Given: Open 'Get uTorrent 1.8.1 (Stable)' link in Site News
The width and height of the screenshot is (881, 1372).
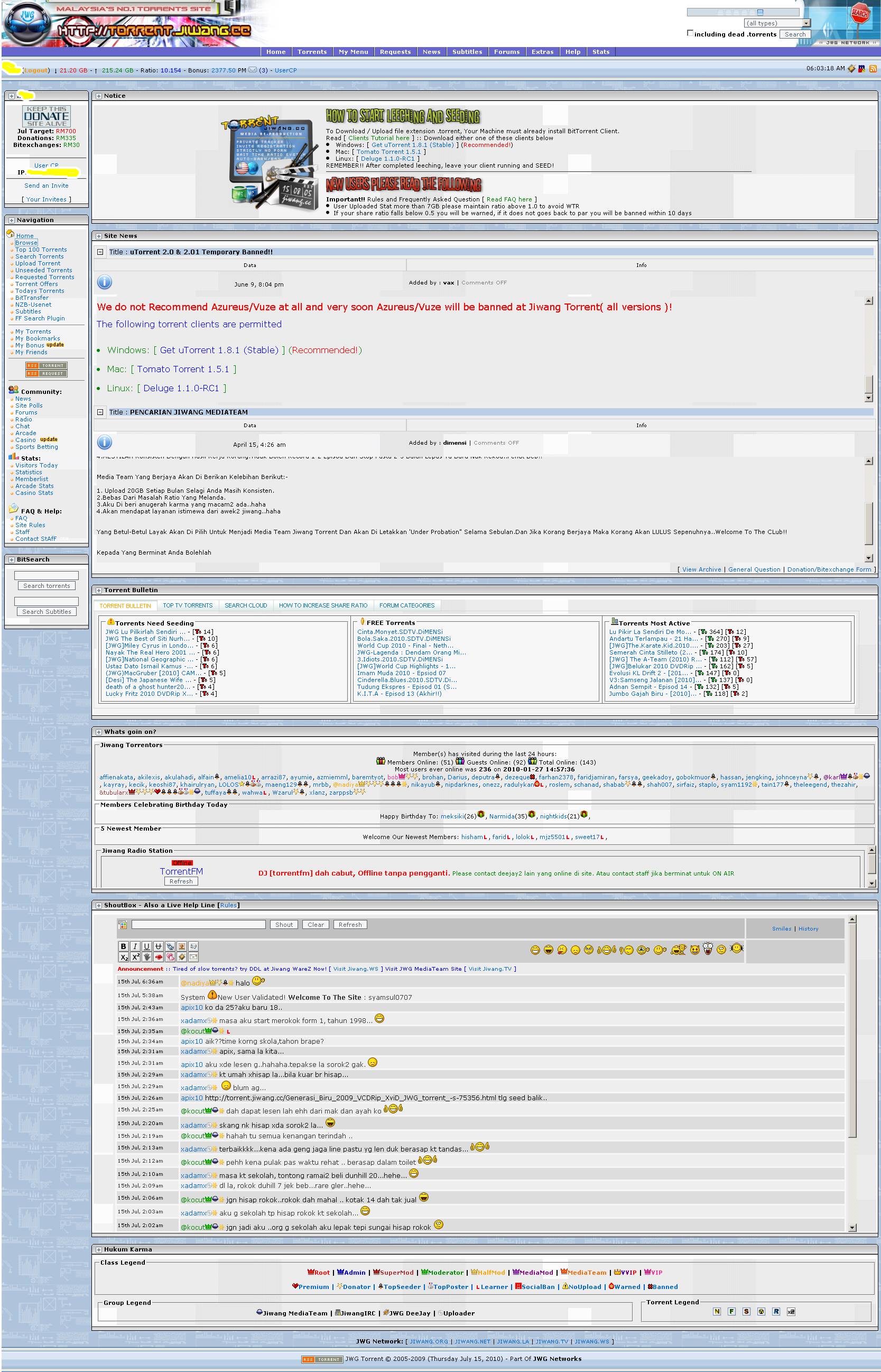Looking at the screenshot, I should coord(219,350).
